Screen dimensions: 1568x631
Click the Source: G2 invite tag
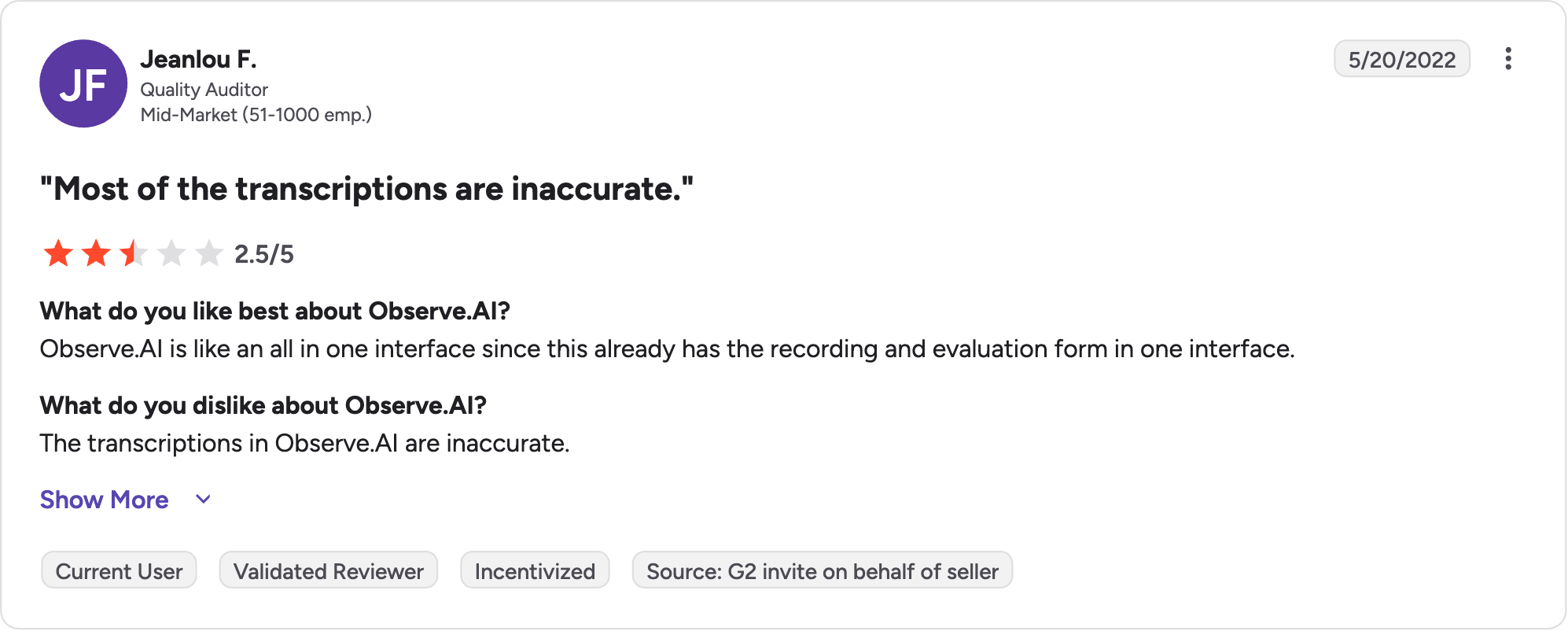click(823, 570)
